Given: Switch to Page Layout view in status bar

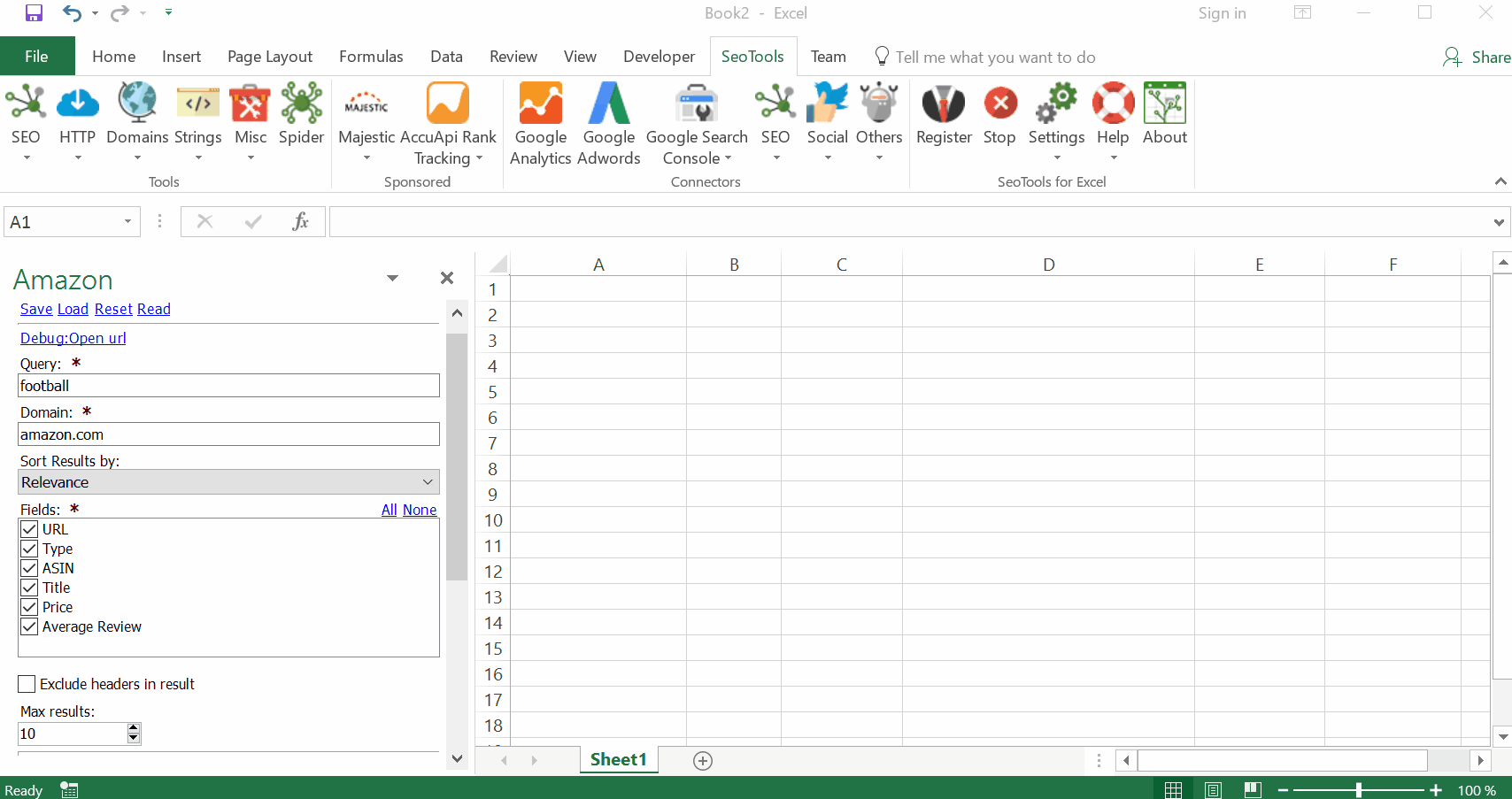Looking at the screenshot, I should click(x=1213, y=790).
